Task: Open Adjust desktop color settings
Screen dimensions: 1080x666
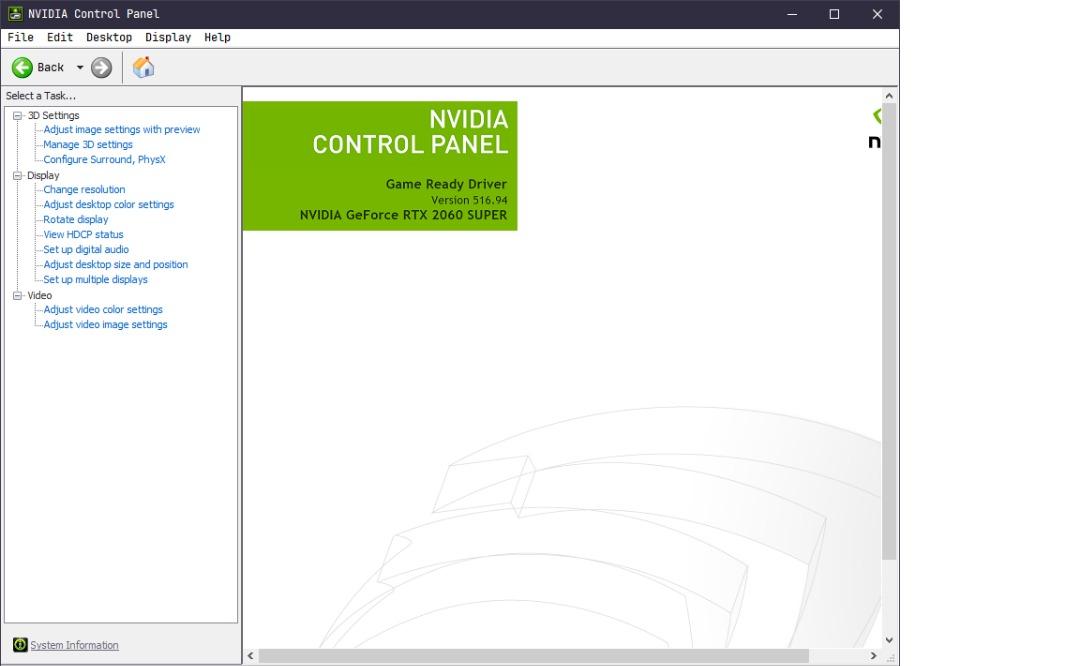Action: (108, 205)
